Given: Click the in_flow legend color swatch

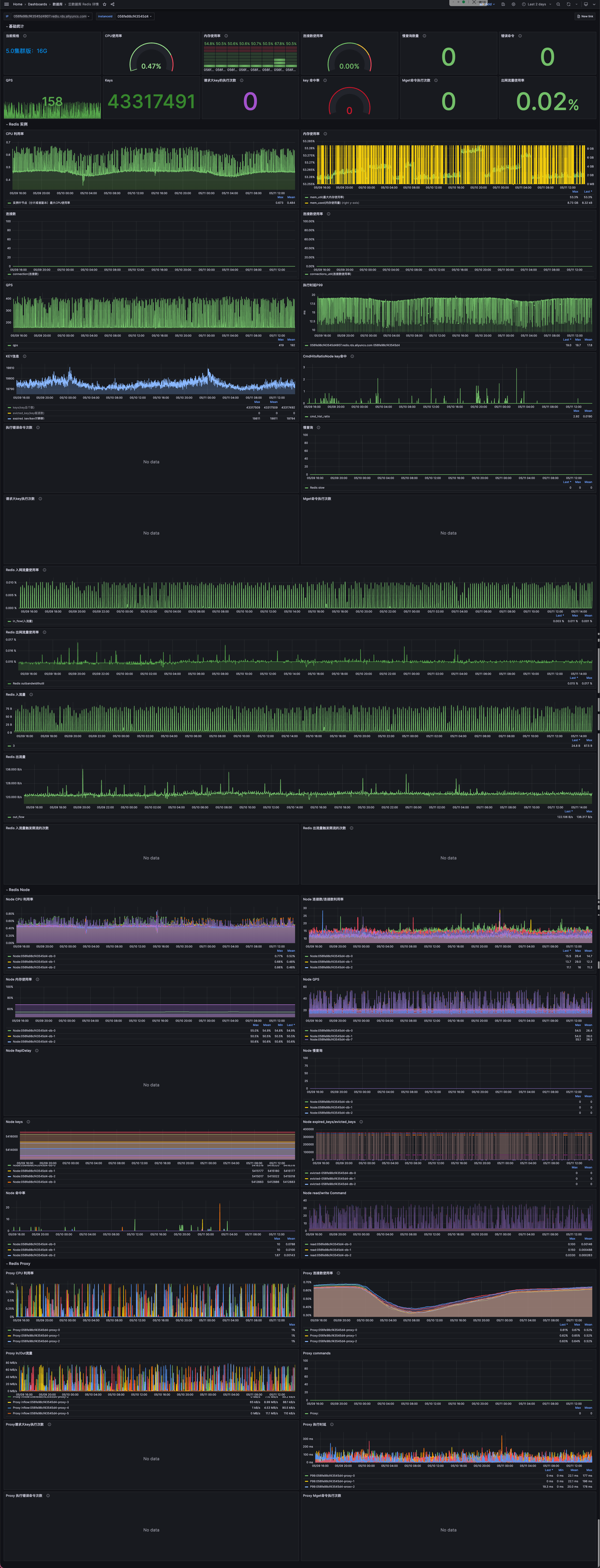Looking at the screenshot, I should click(x=9, y=621).
